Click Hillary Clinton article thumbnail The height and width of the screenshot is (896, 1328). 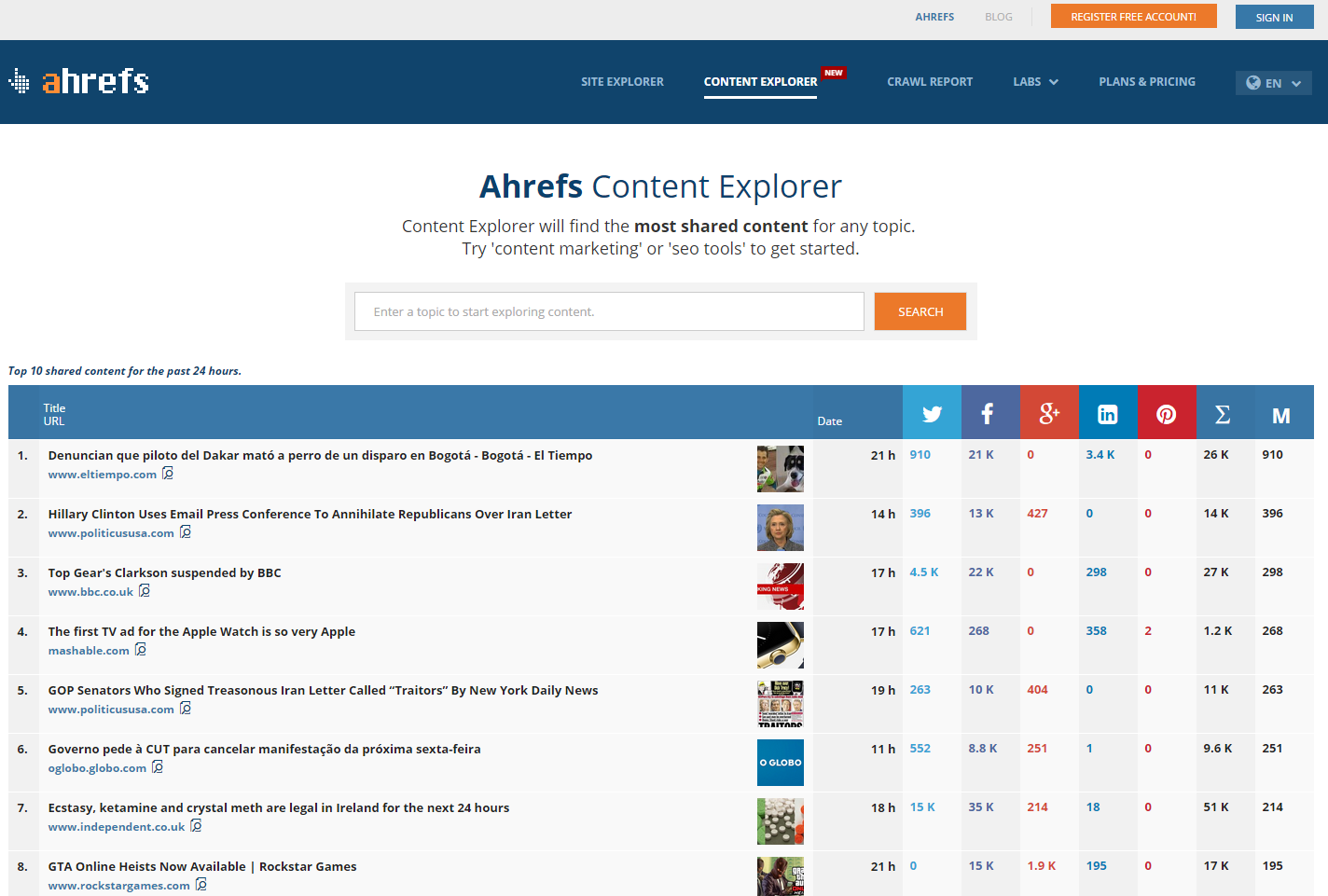tap(781, 528)
